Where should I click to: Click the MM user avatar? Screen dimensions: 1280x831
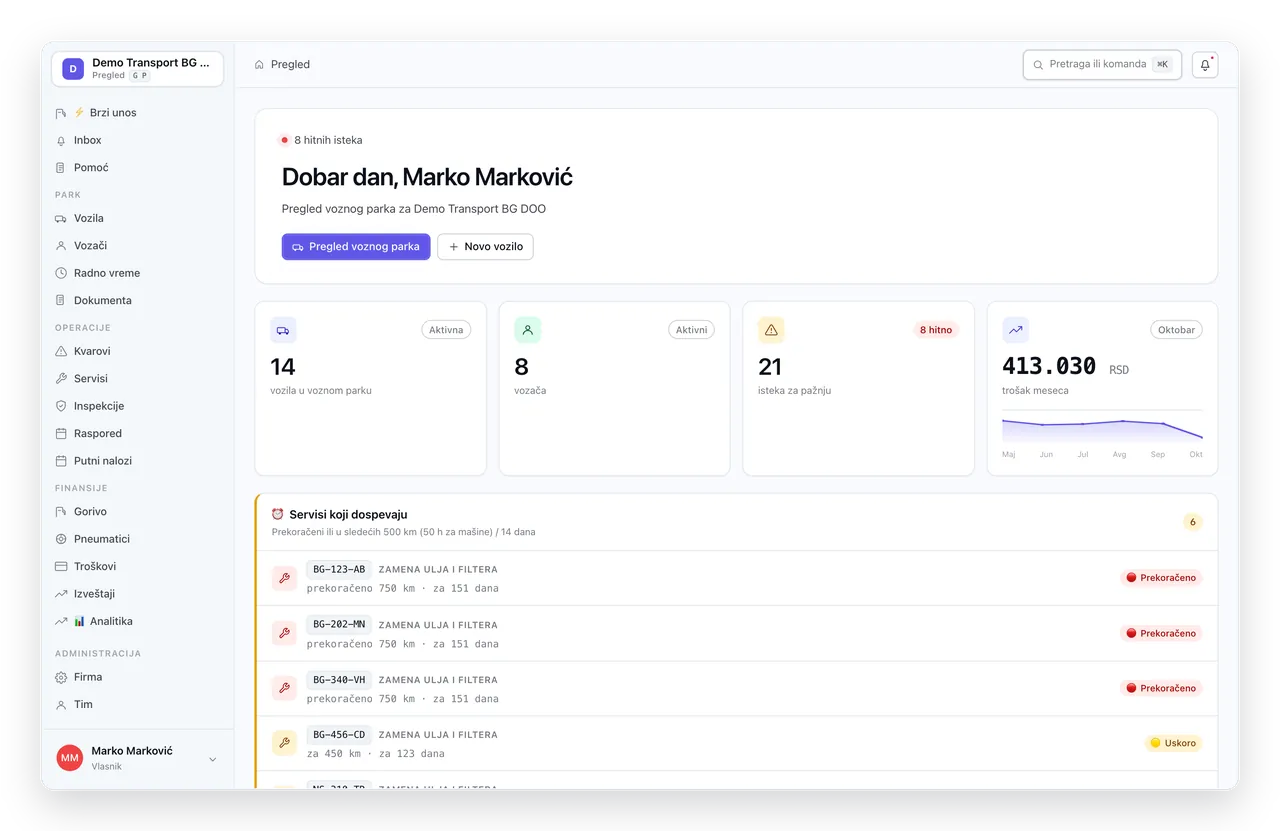pyautogui.click(x=70, y=758)
